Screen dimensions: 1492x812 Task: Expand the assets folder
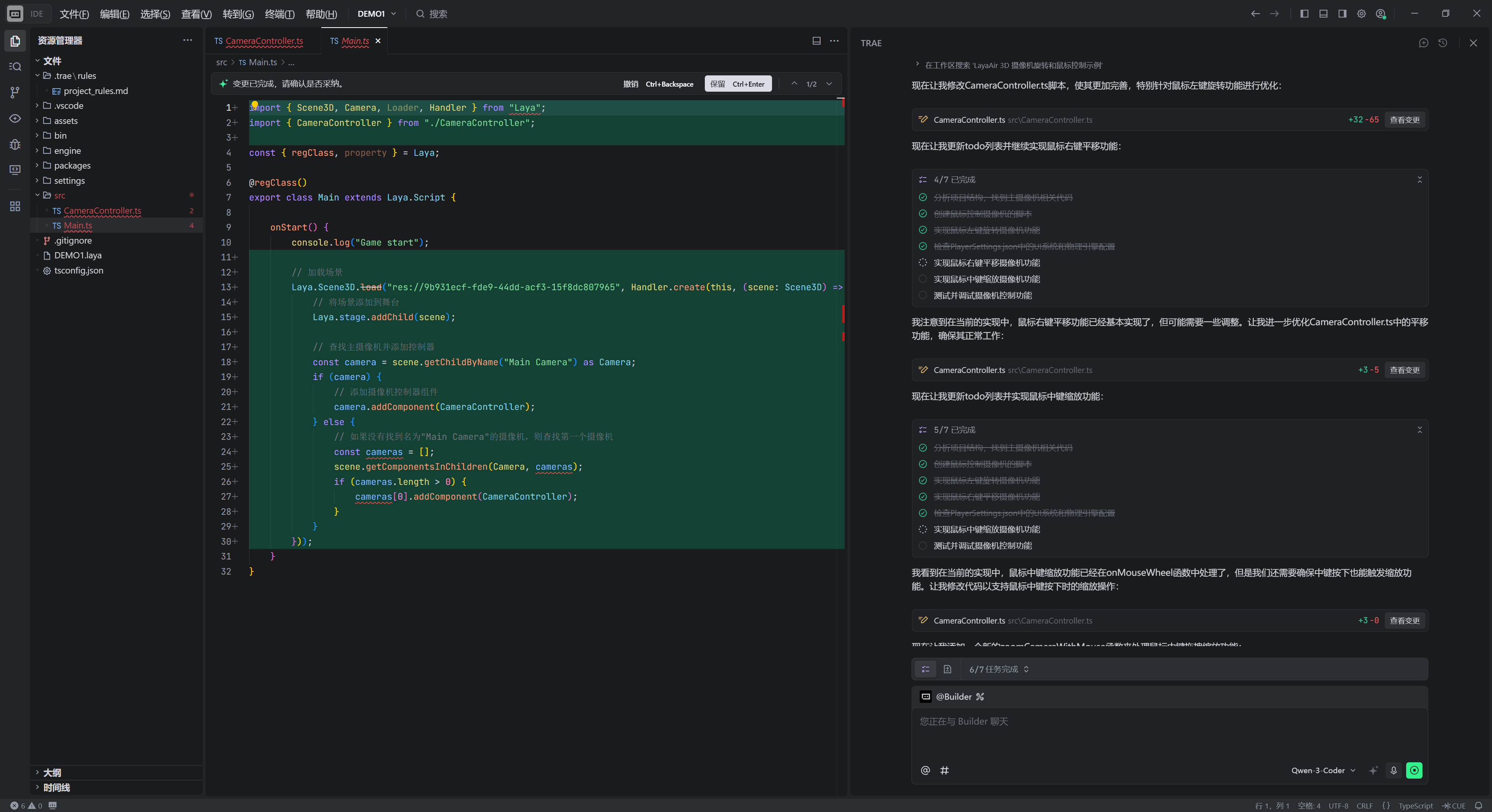coord(65,120)
